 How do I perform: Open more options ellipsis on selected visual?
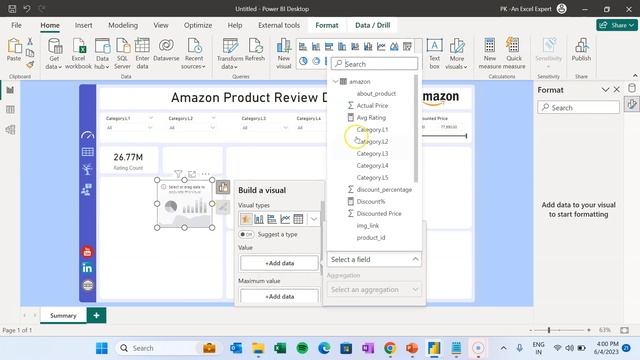tap(205, 174)
